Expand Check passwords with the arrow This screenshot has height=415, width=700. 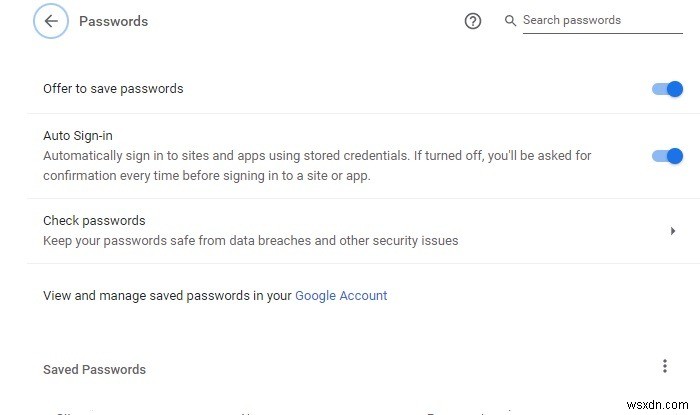[x=672, y=231]
